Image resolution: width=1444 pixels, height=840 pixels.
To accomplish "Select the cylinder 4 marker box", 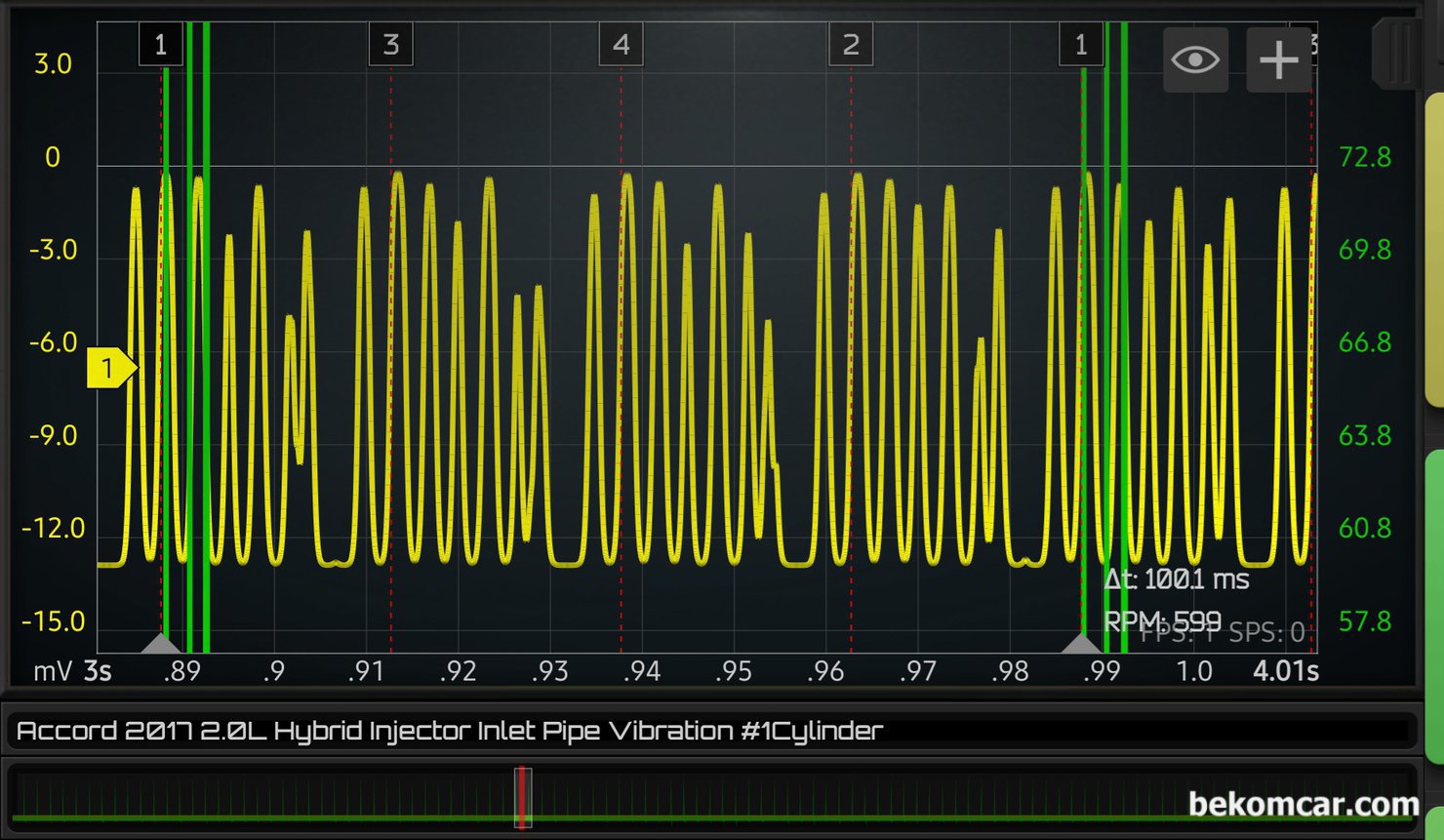I will (621, 45).
